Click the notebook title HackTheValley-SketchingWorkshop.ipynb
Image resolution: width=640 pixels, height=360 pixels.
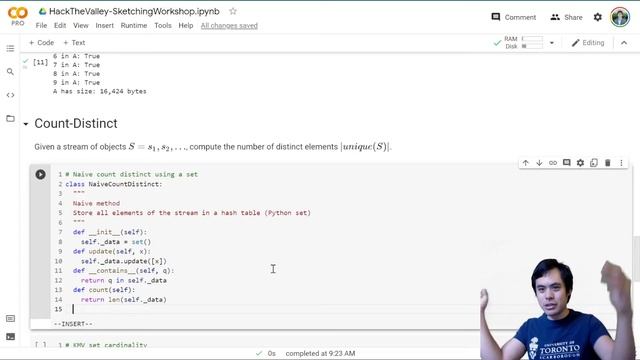(x=134, y=11)
